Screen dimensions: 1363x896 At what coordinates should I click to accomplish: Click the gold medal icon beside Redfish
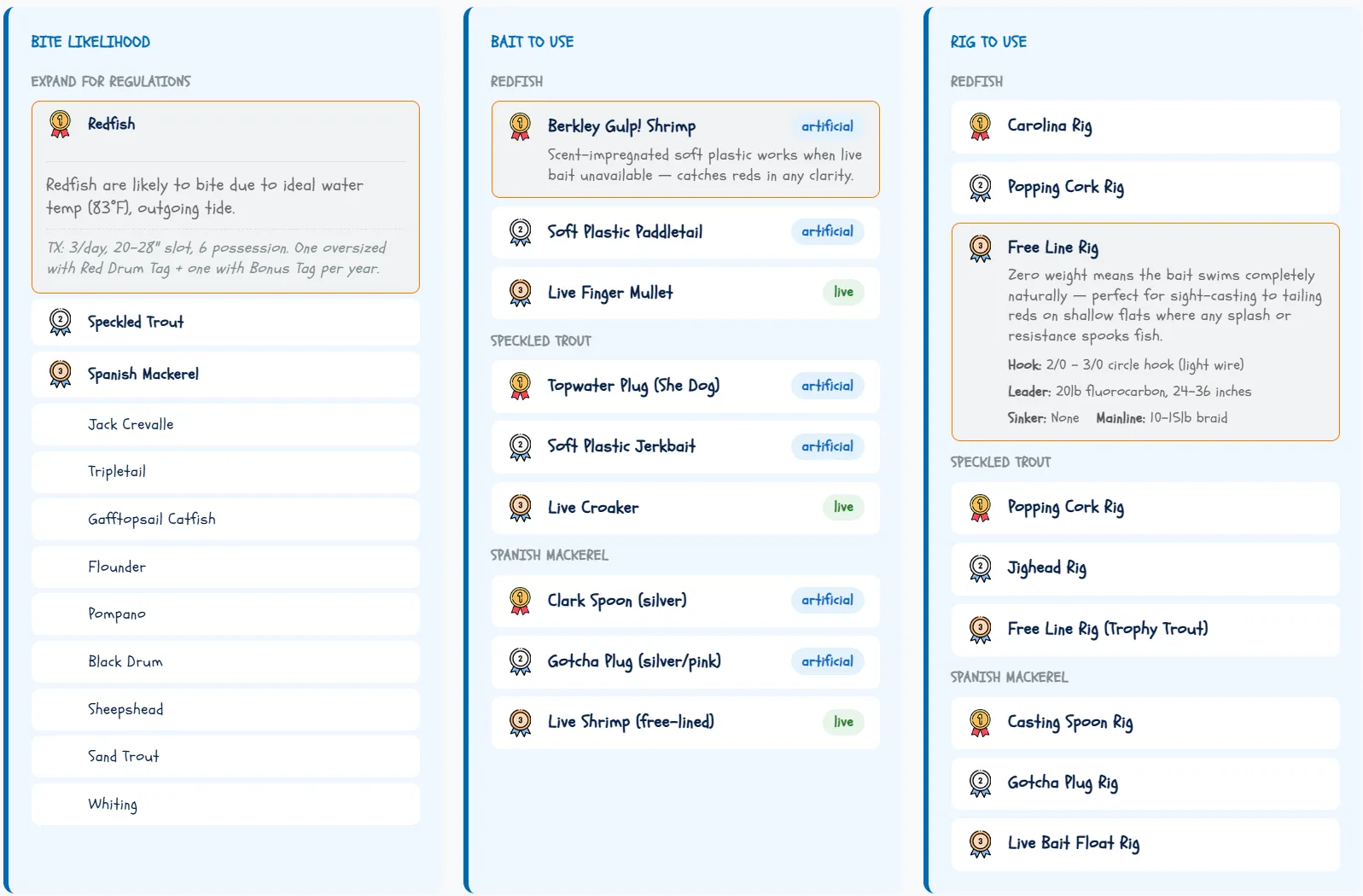[x=60, y=125]
